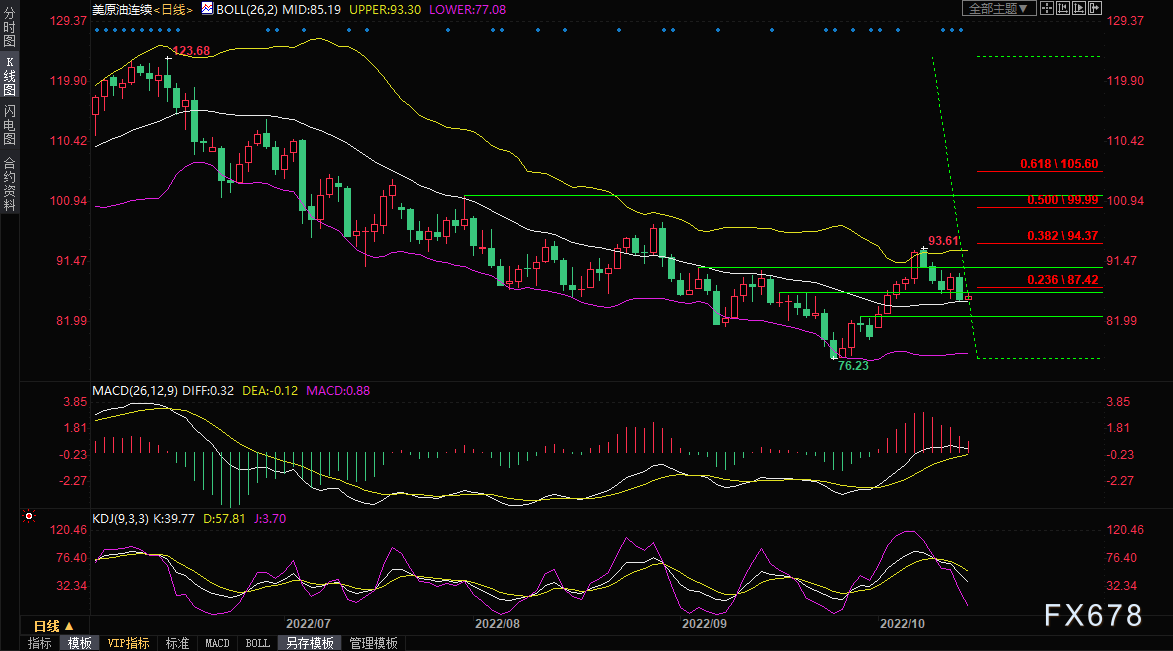
Task: Click the panel icon with right arrow
Action: (1094, 8)
